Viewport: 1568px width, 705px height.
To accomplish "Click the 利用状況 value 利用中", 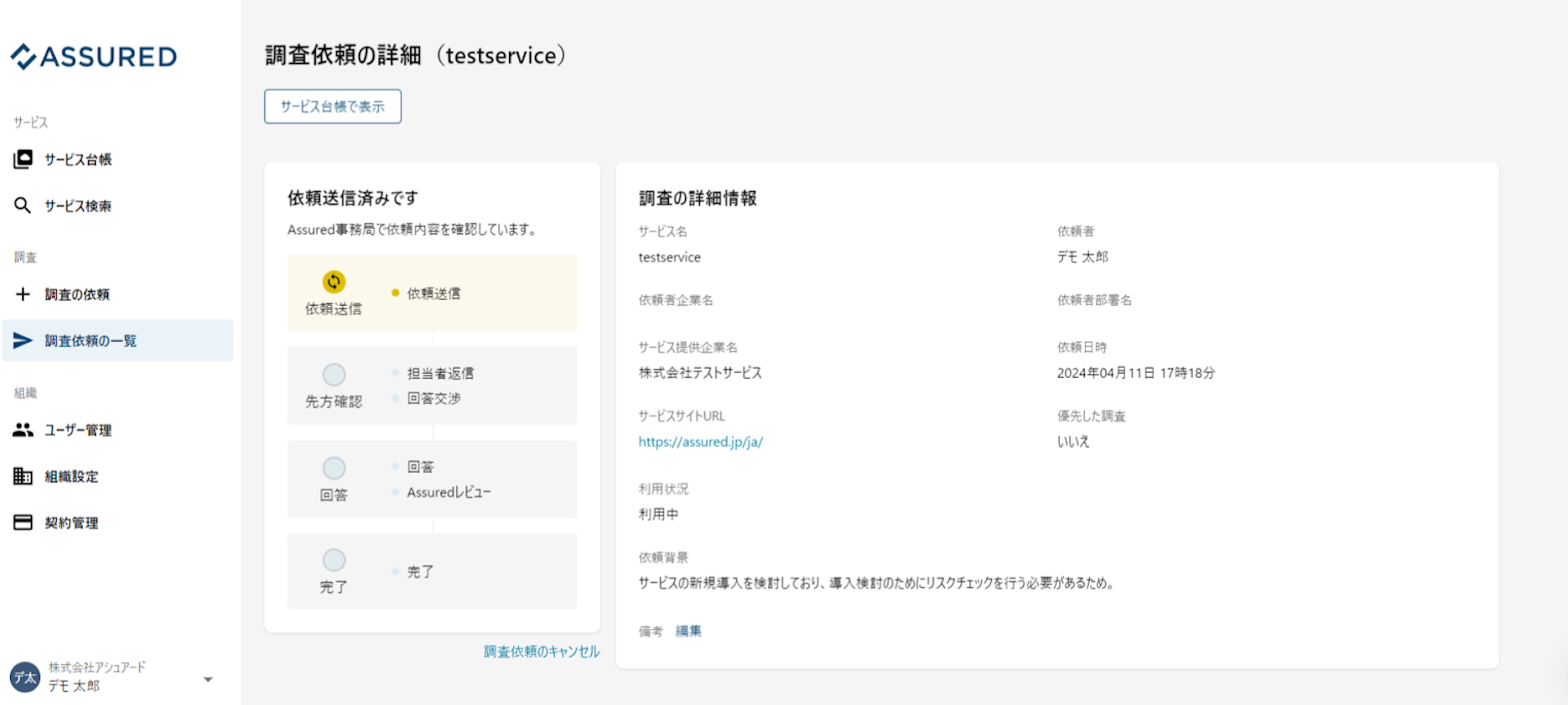I will pos(658,514).
